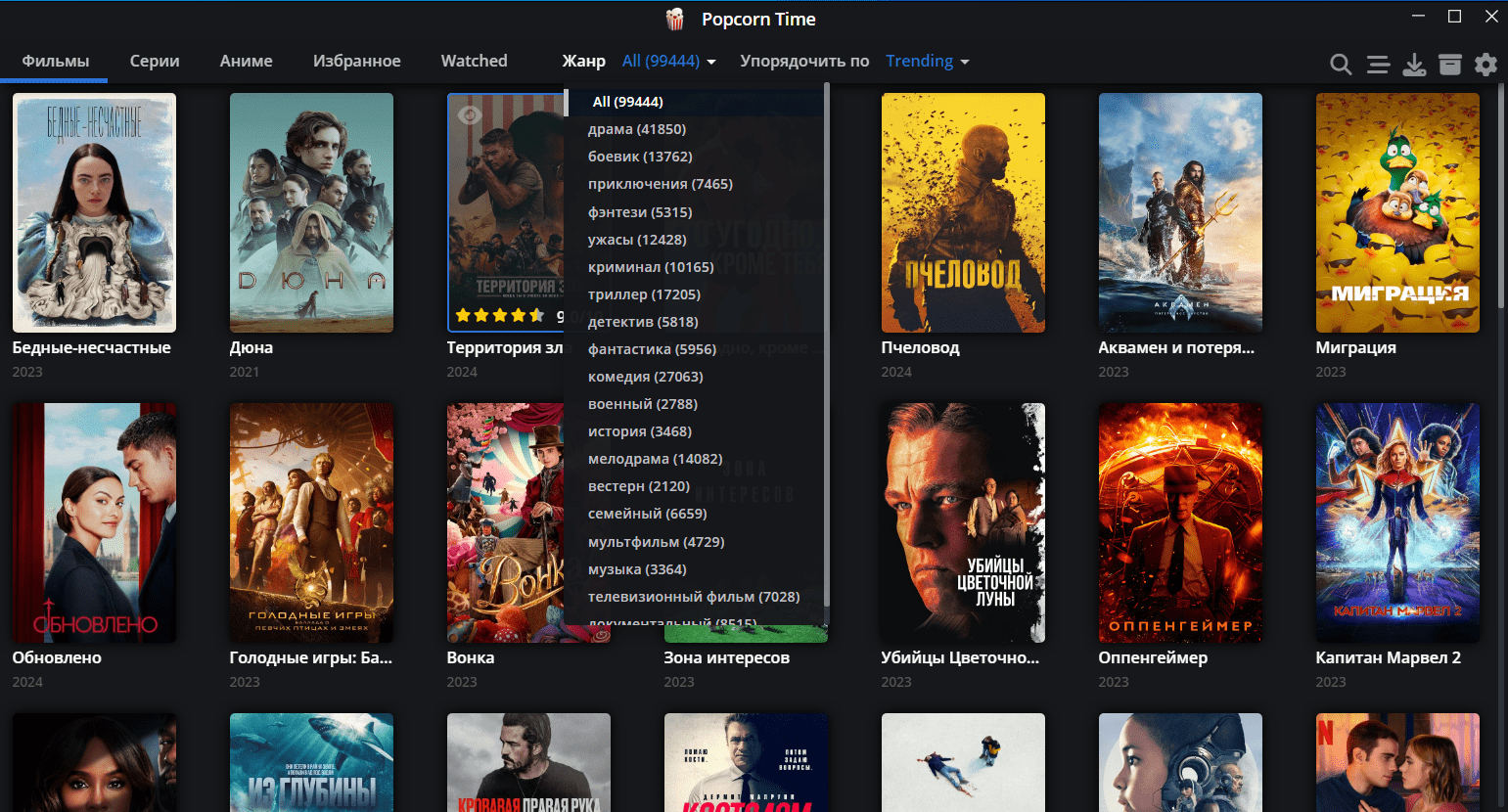
Task: Open the Пчеловод movie poster
Action: pyautogui.click(x=963, y=212)
